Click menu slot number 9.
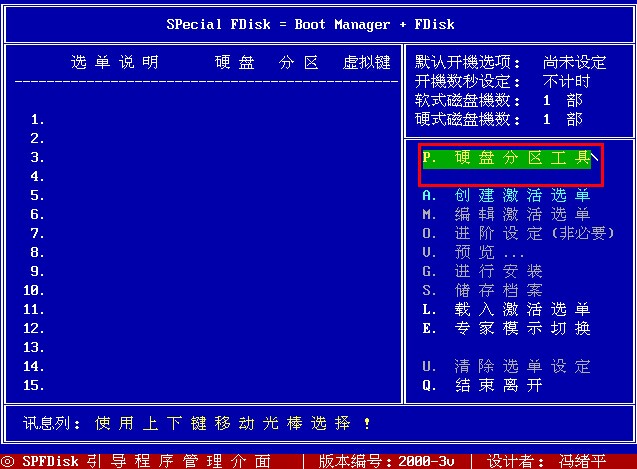The width and height of the screenshot is (637, 469). tap(37, 271)
